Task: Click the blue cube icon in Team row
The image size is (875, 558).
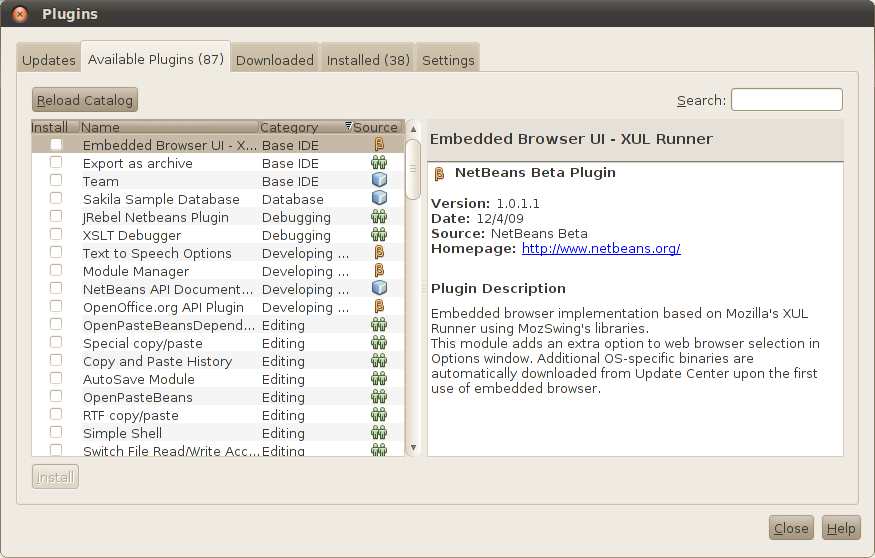Action: (x=379, y=181)
